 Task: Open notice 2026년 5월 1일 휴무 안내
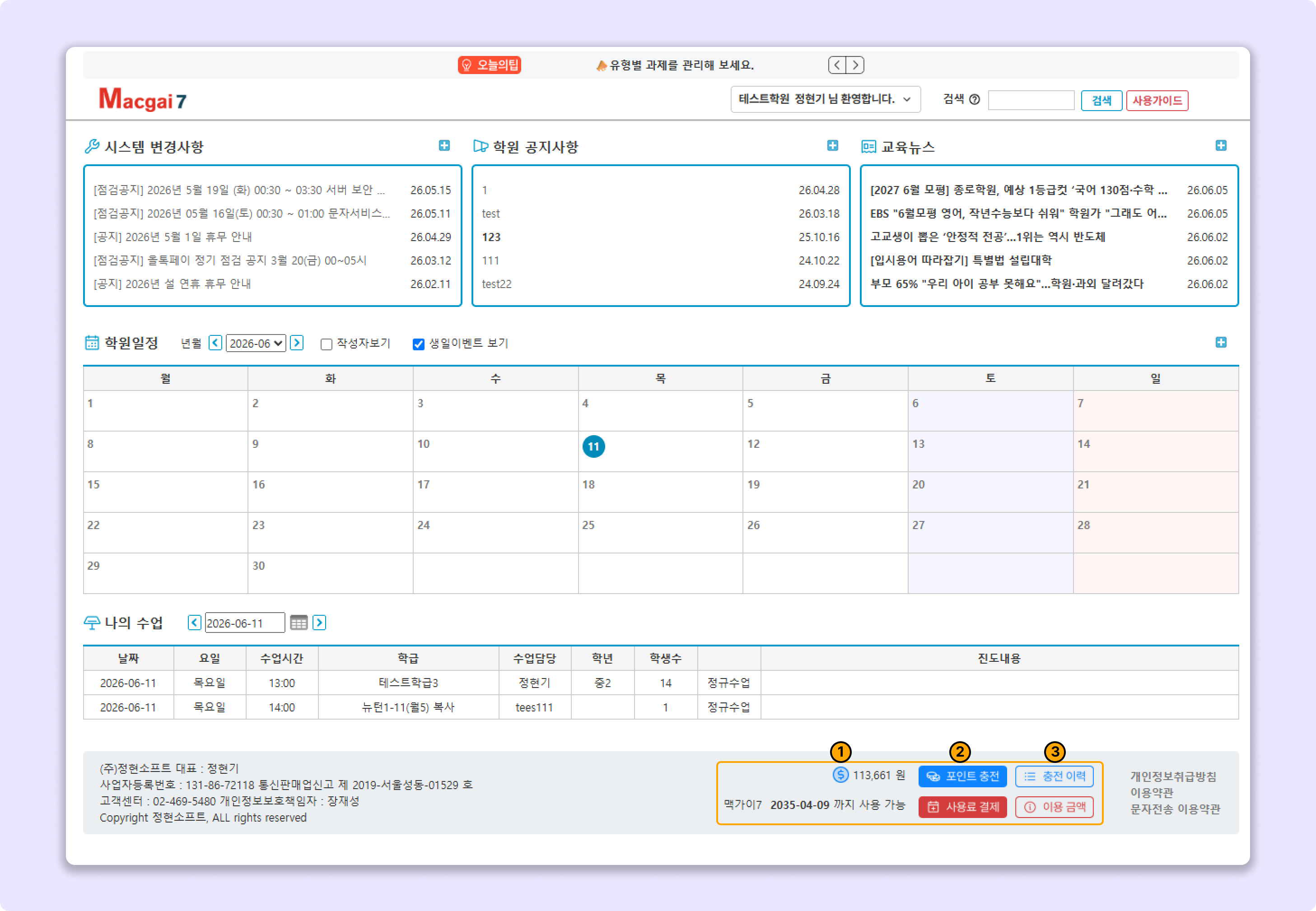(x=173, y=237)
